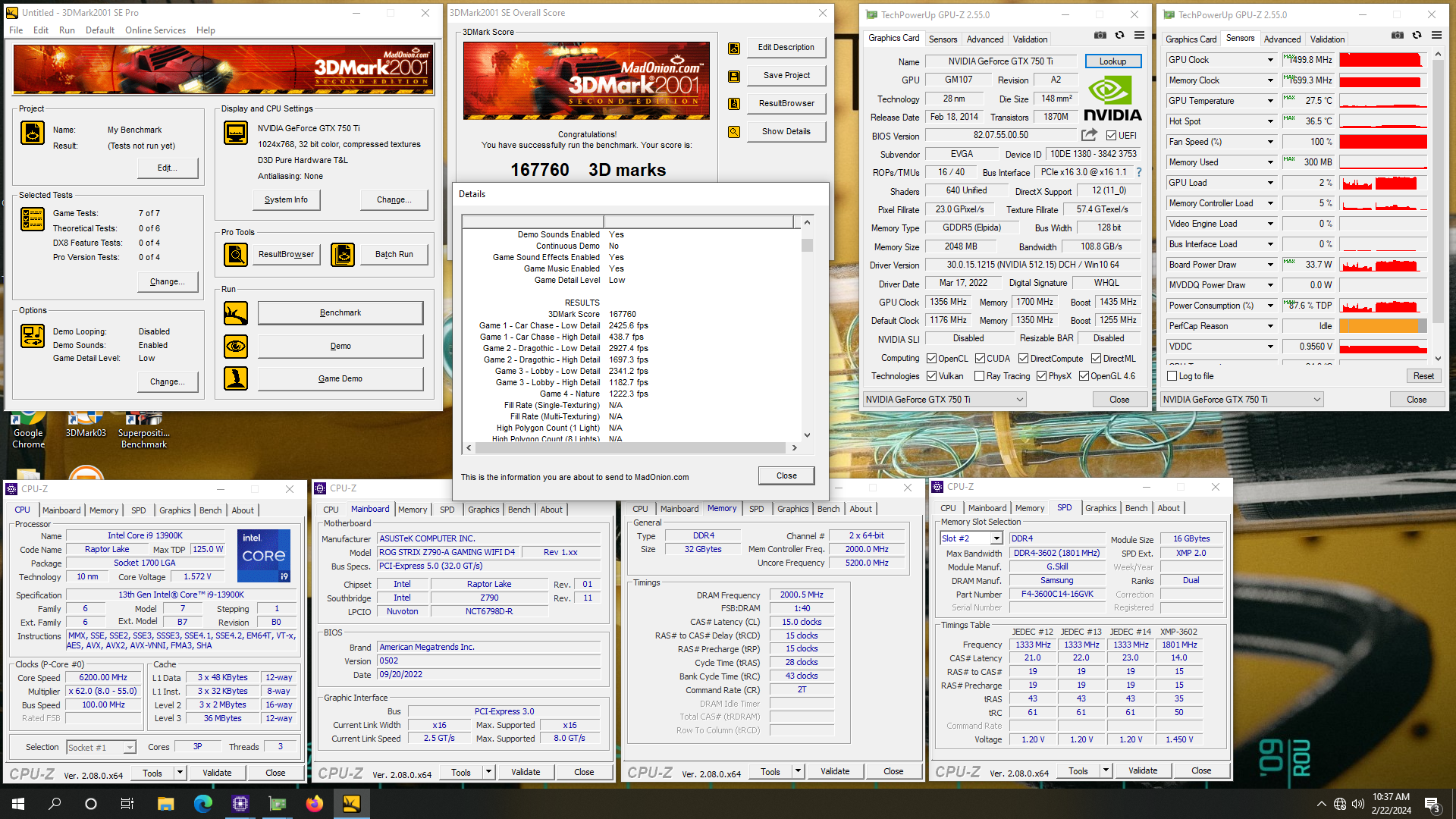Screen dimensions: 1456x819
Task: Toggle the PhysX checkbox
Action: (1042, 376)
